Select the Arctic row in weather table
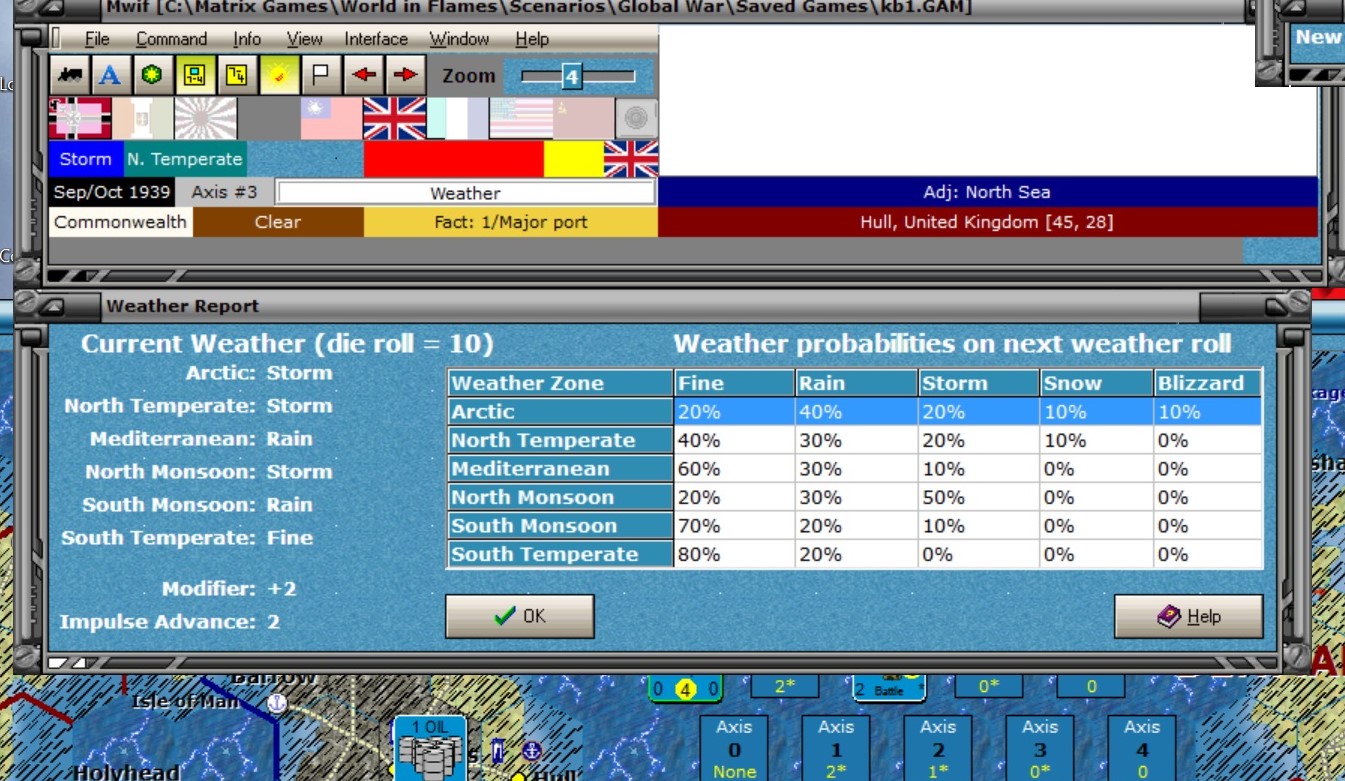Image resolution: width=1345 pixels, height=781 pixels. tap(855, 411)
